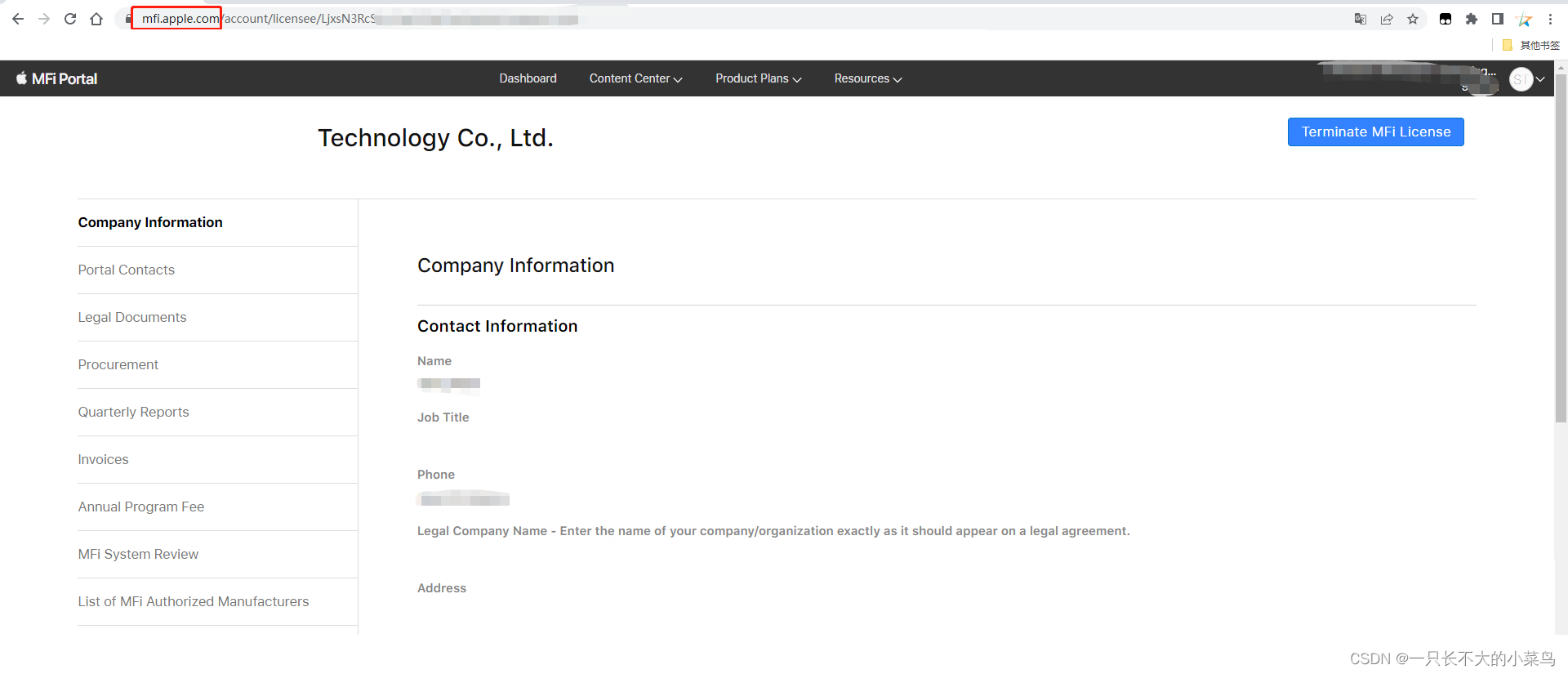Click the Address label
The image size is (1568, 674).
[x=442, y=588]
